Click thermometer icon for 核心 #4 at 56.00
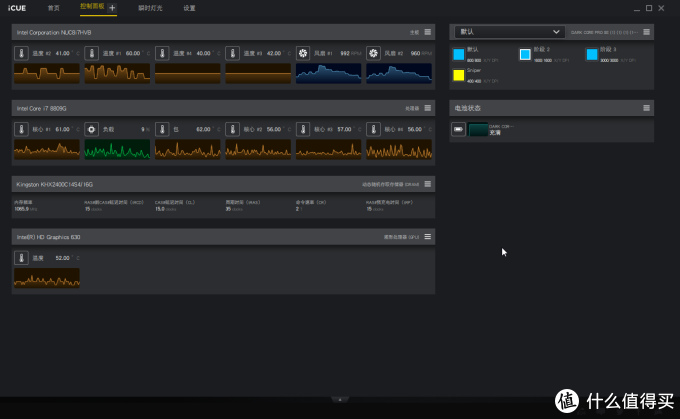The height and width of the screenshot is (419, 680). pyautogui.click(x=373, y=129)
